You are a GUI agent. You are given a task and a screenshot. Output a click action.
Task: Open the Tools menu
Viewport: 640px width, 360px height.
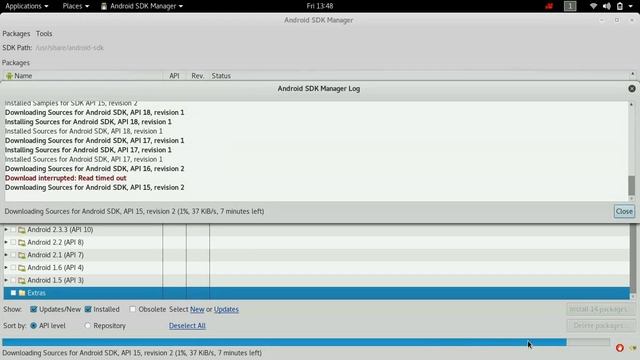44,34
